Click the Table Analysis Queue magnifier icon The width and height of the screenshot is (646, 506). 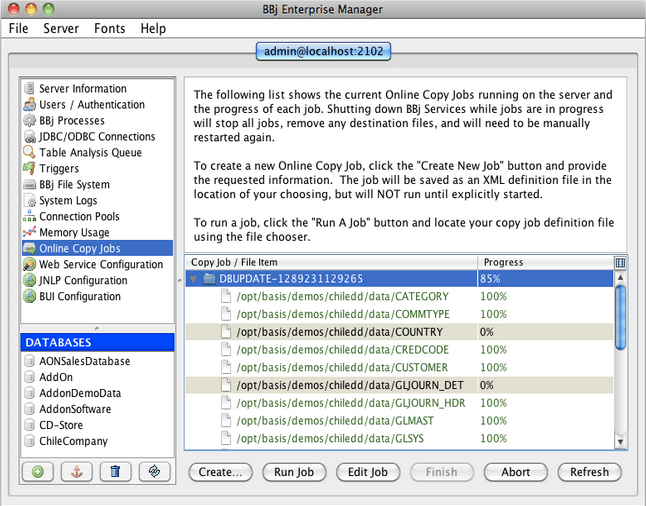29,152
